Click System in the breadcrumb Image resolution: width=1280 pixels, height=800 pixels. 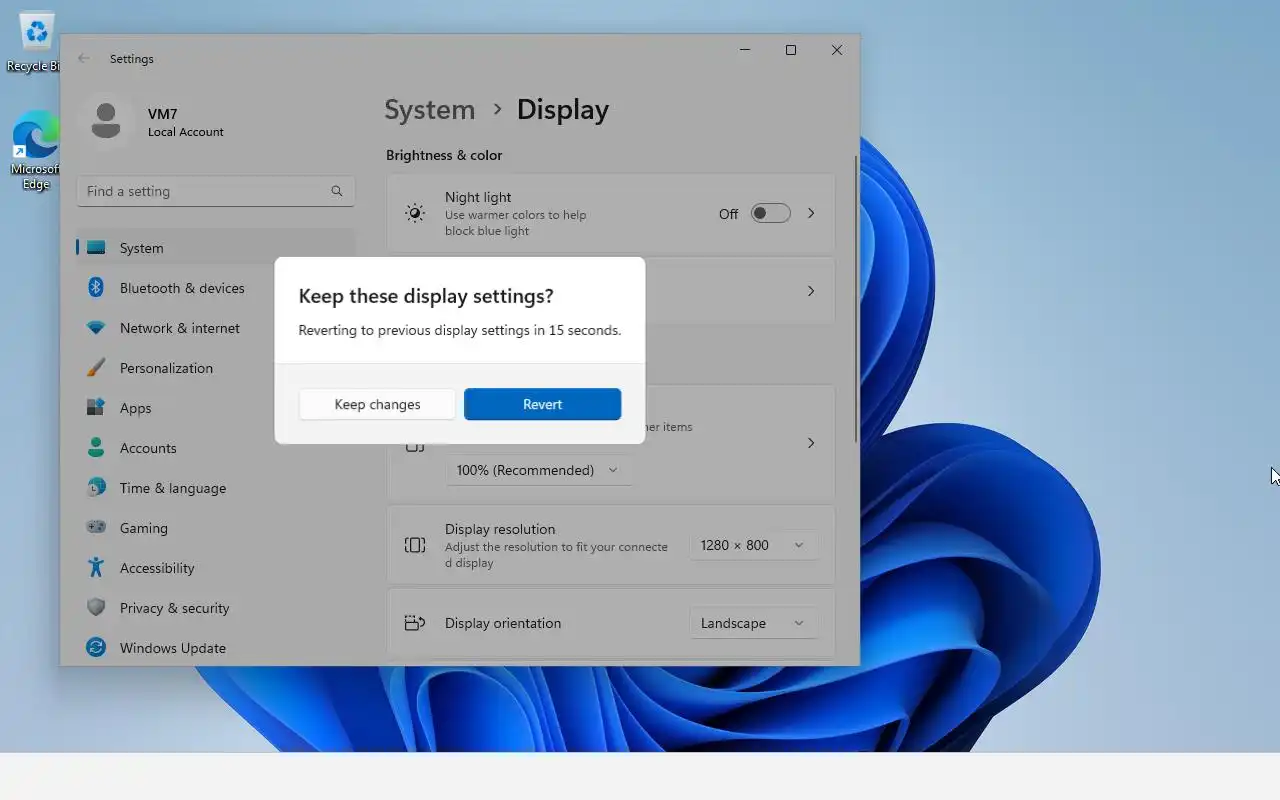click(x=430, y=110)
